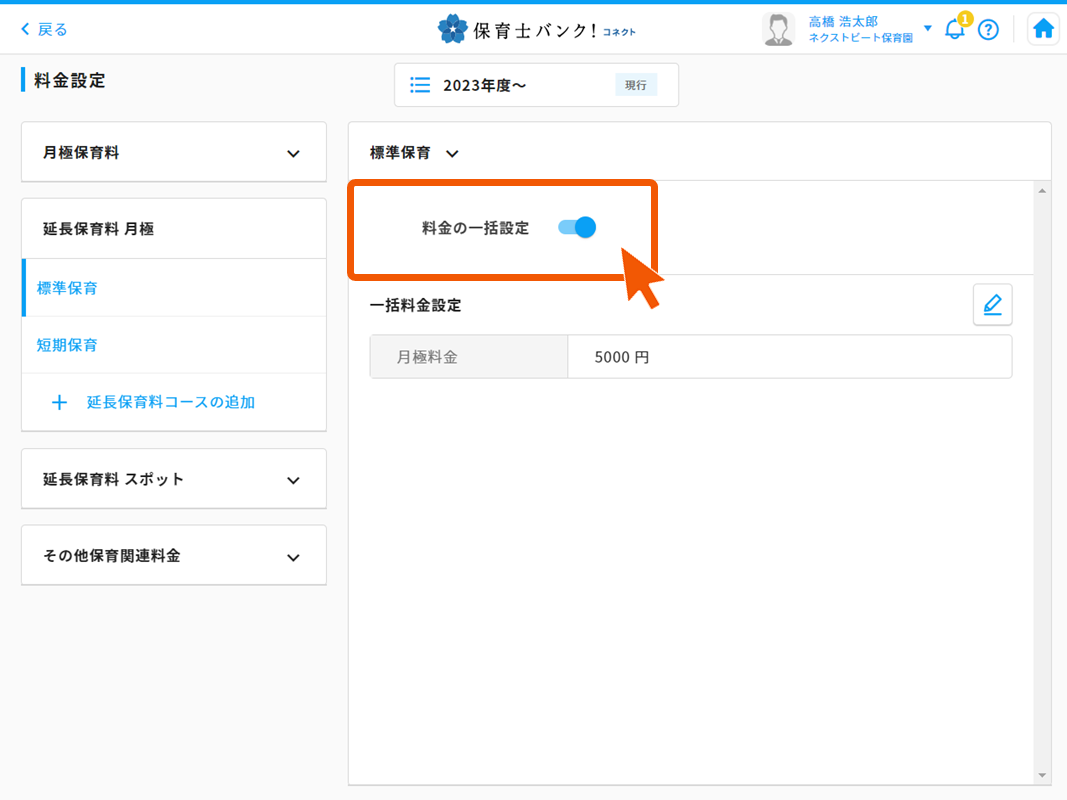Viewport: 1067px width, 800px height.
Task: Click the 戻る back link
Action: coord(42,29)
